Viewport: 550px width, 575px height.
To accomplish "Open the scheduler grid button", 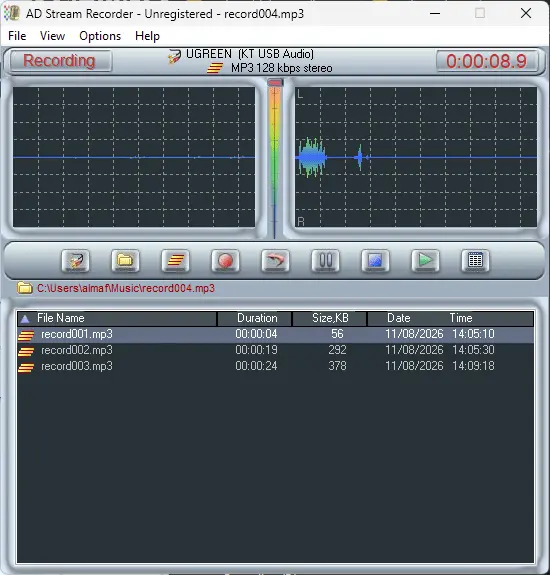I will point(475,261).
